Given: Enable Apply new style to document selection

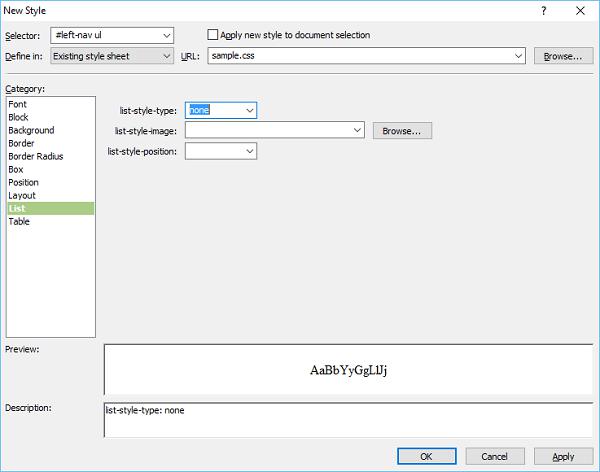Looking at the screenshot, I should (x=212, y=35).
